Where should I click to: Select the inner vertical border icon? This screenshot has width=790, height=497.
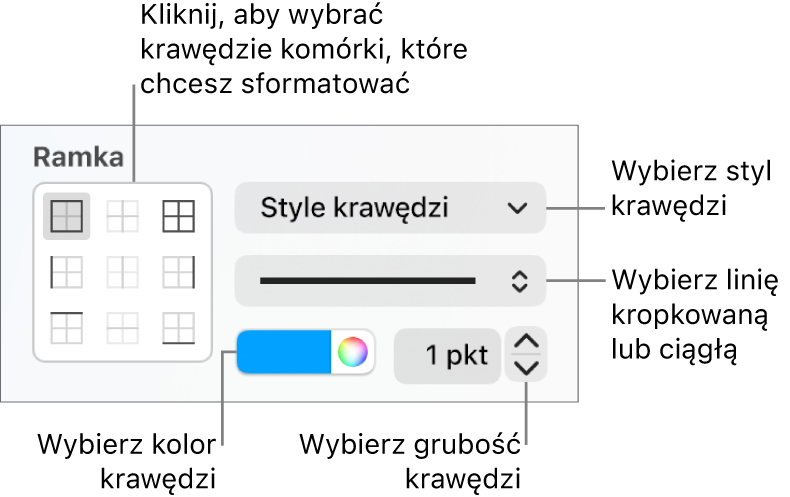point(122,272)
